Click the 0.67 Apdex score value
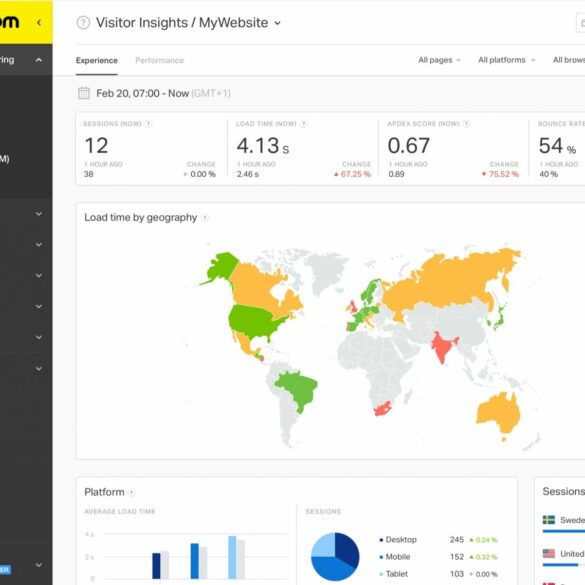The height and width of the screenshot is (585, 585). click(409, 146)
